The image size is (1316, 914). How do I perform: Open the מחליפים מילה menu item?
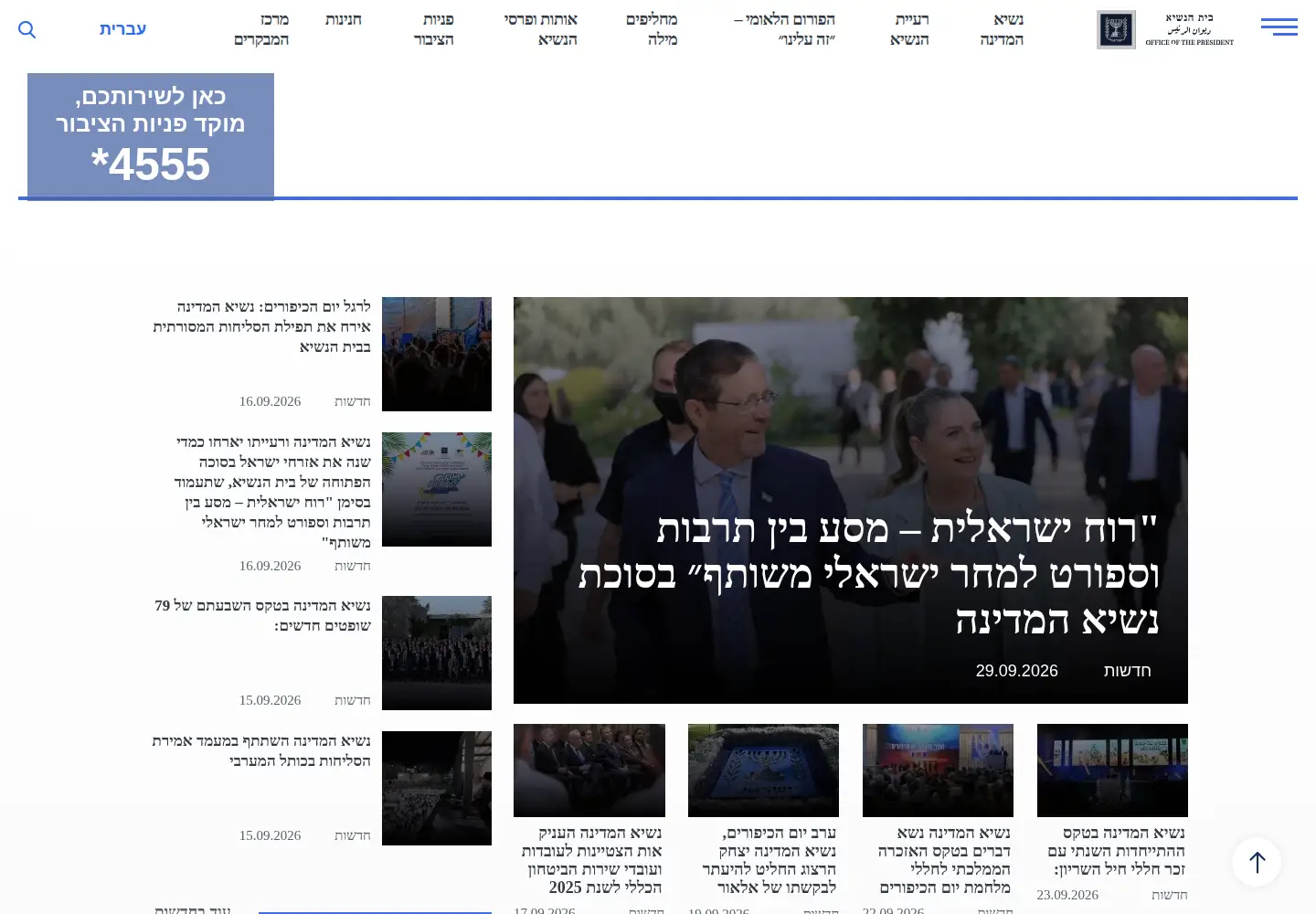pyautogui.click(x=652, y=29)
